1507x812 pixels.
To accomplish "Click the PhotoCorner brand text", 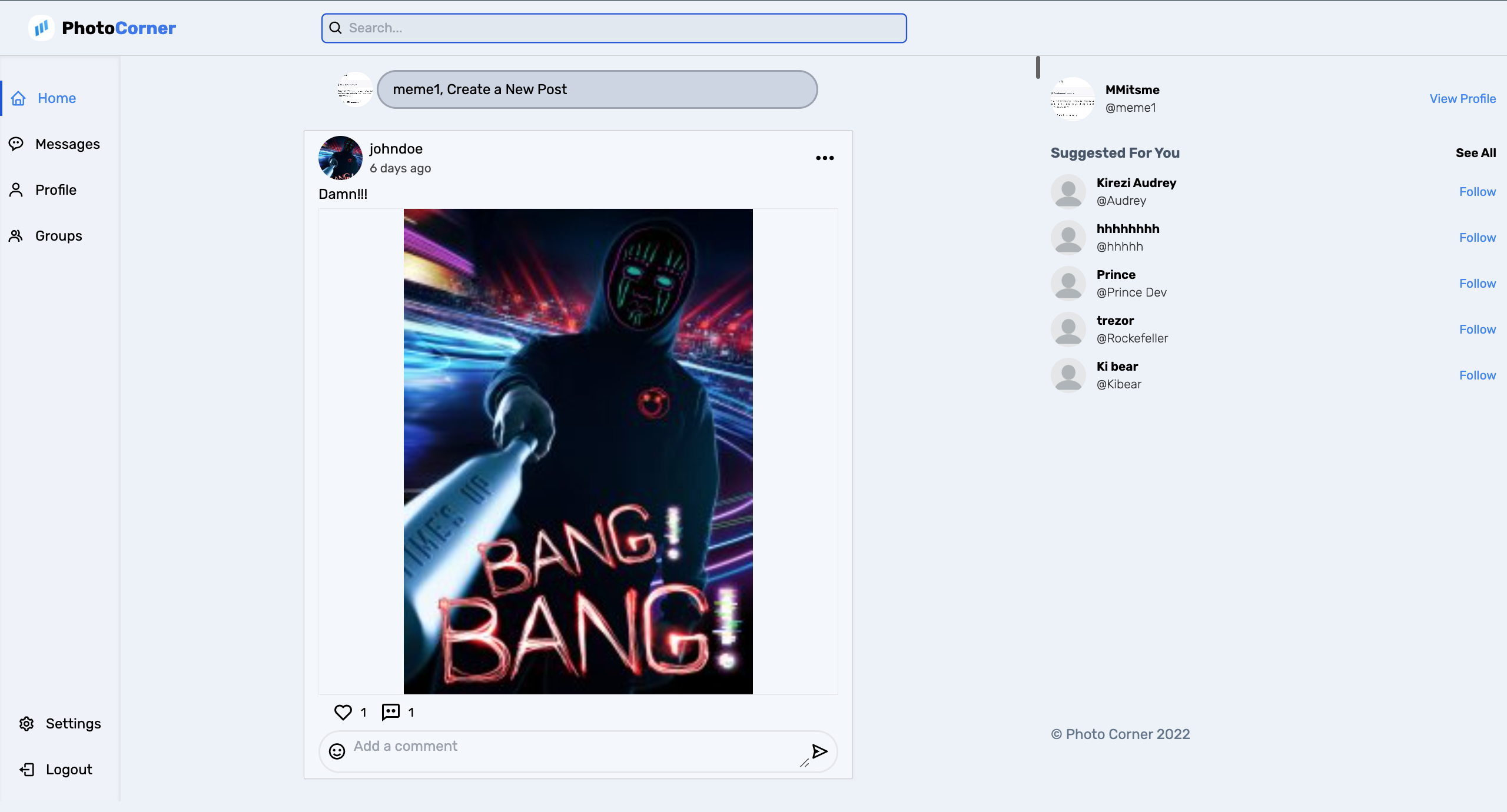I will (118, 28).
